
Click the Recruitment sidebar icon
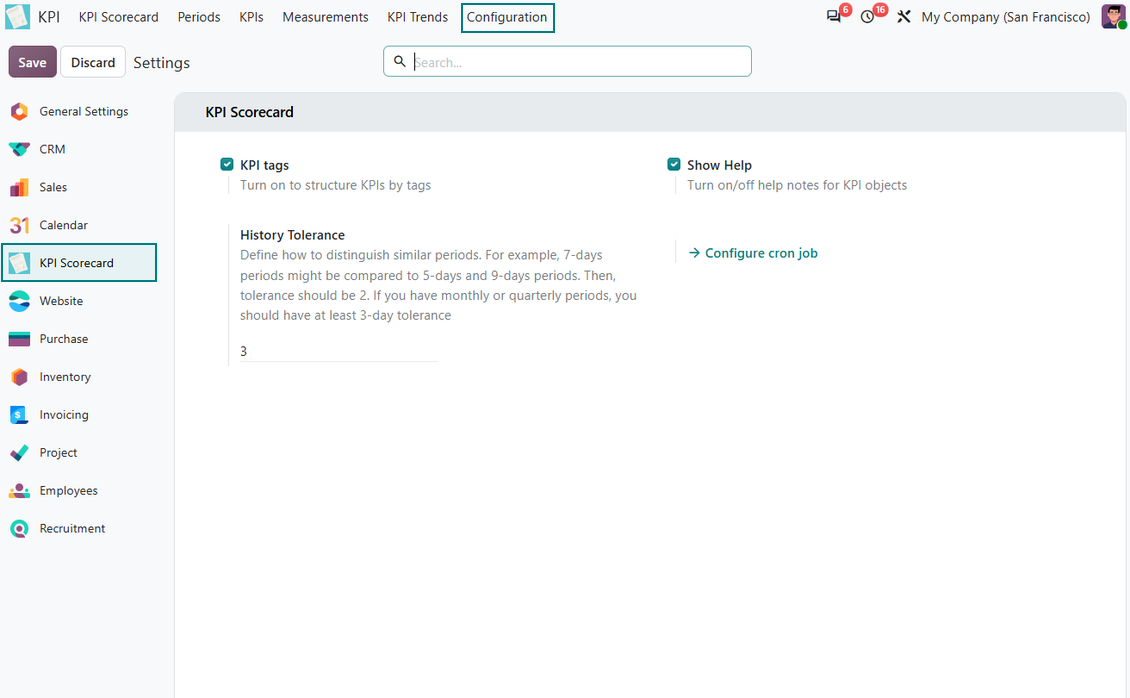pos(19,529)
